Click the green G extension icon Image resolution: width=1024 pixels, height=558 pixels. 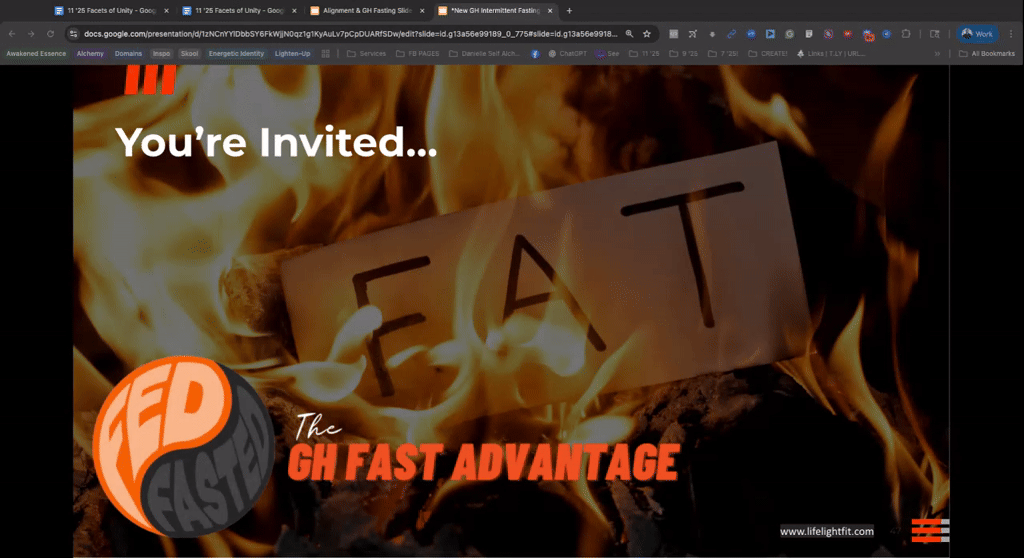click(x=790, y=34)
